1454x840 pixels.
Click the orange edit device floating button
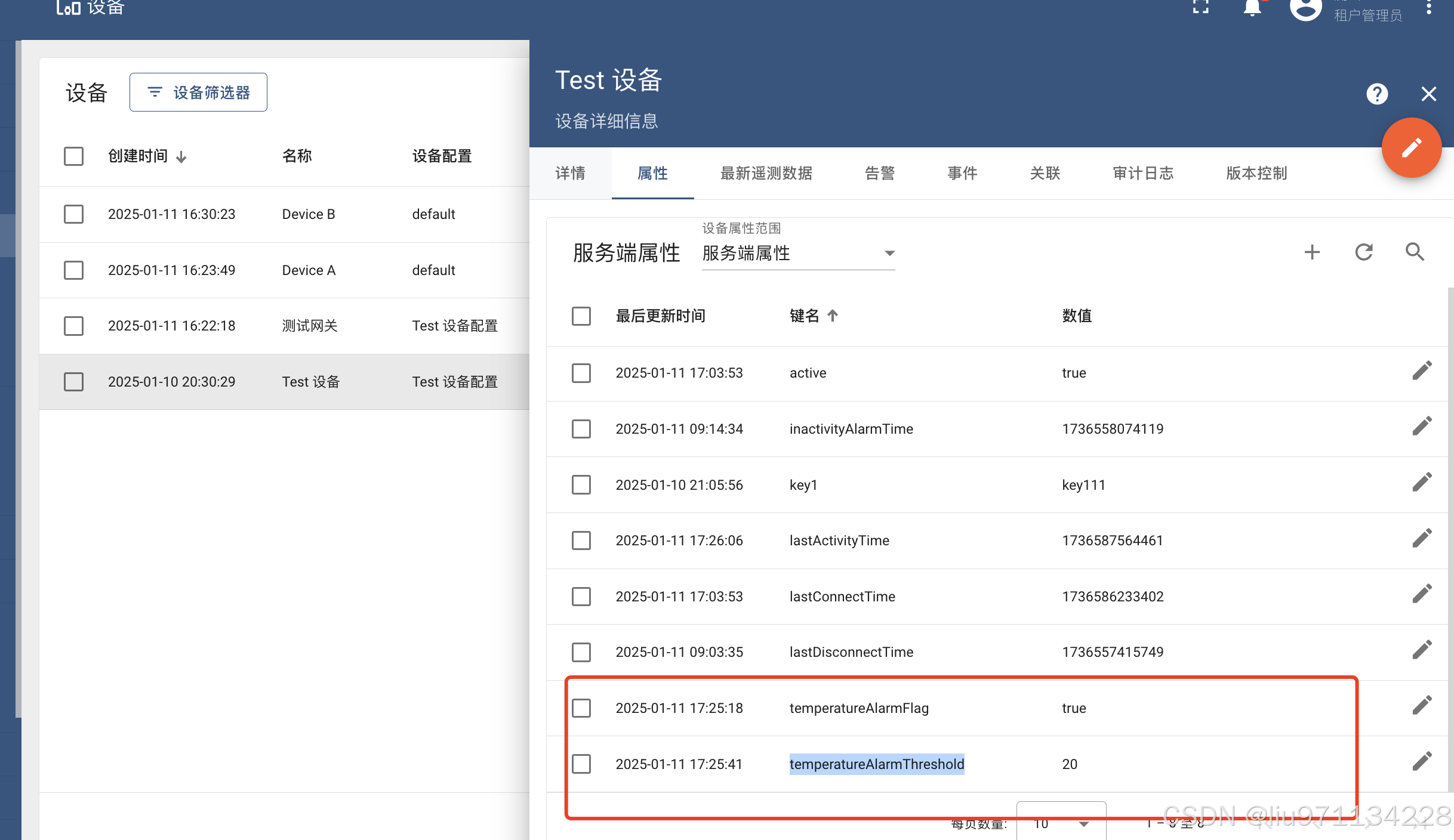[1411, 148]
